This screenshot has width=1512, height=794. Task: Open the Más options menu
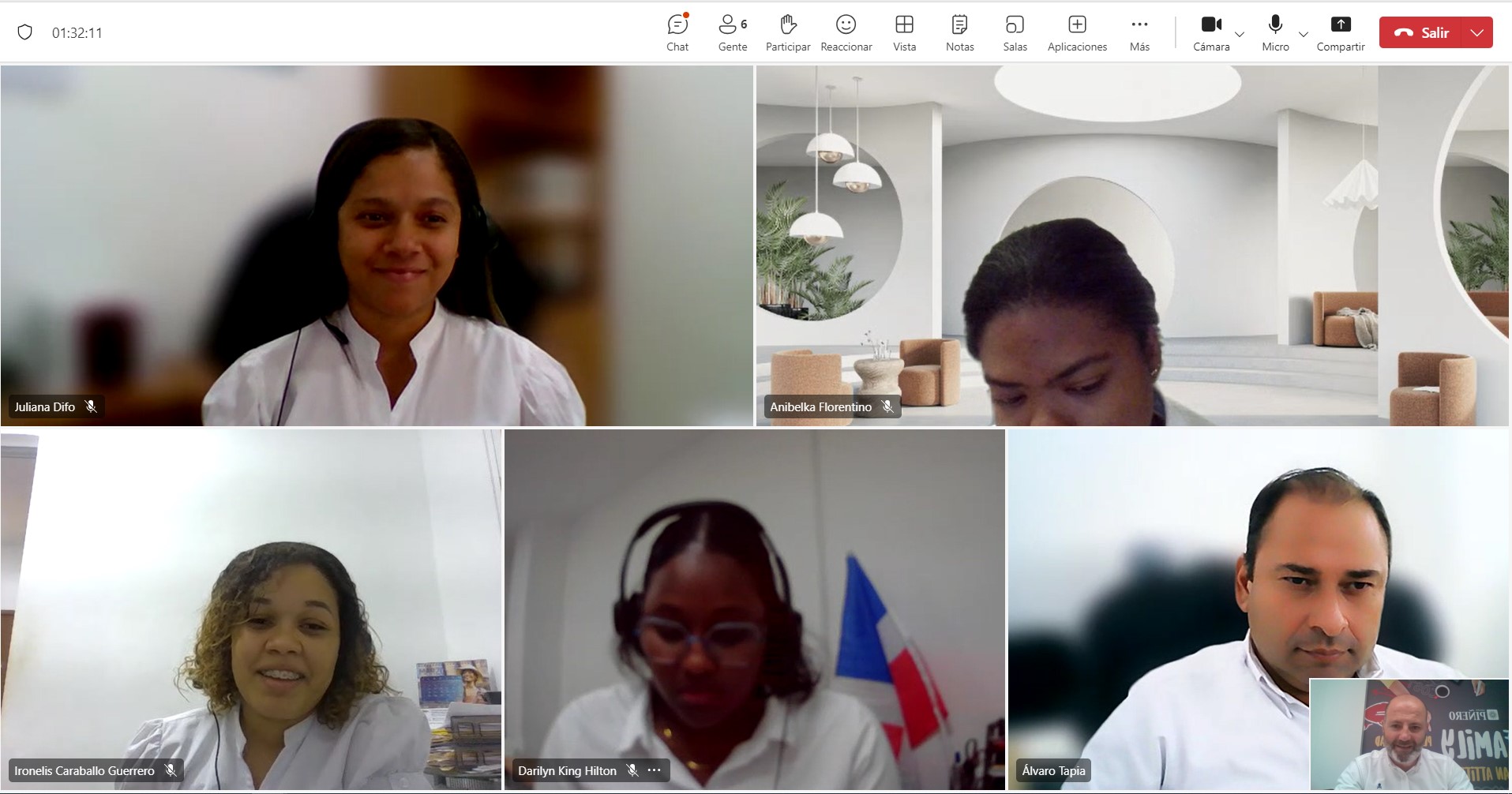(x=1139, y=33)
